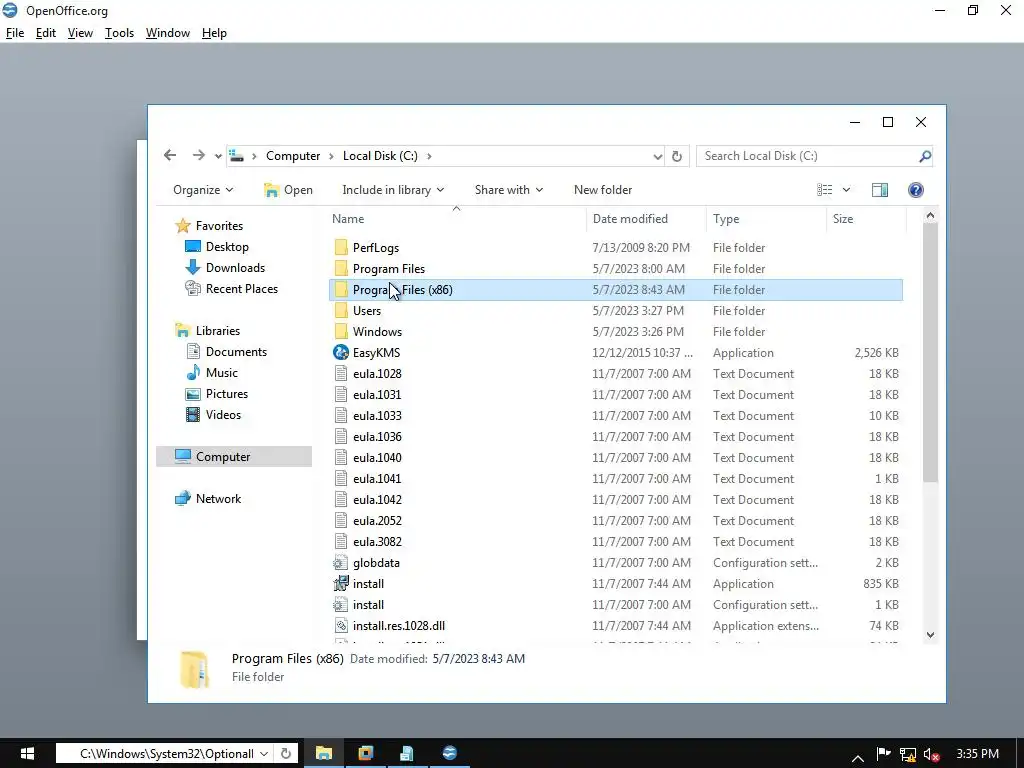This screenshot has width=1024, height=768.
Task: Expand the address bar history dropdown
Action: (x=657, y=156)
